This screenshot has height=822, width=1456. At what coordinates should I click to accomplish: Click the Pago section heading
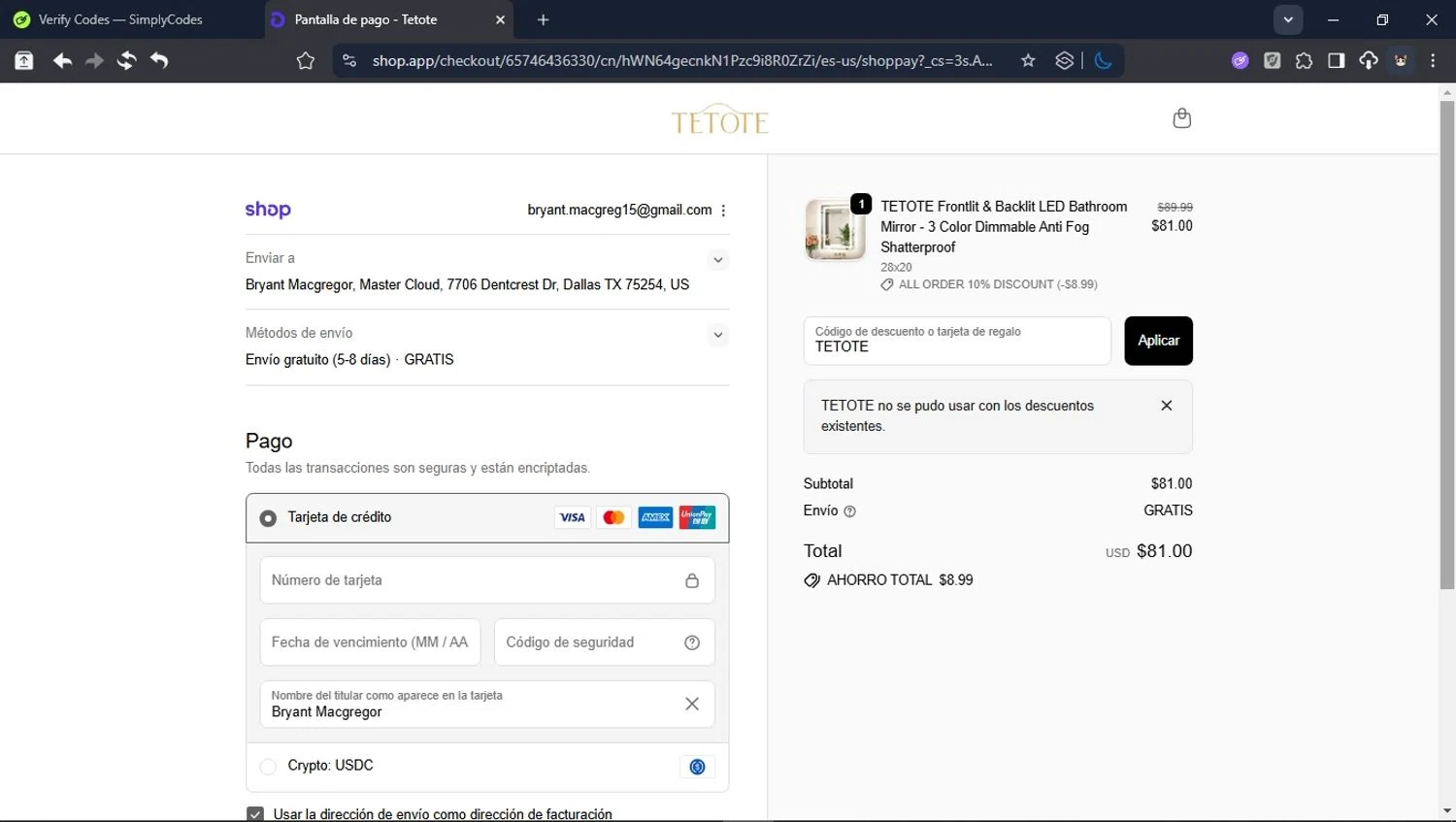click(269, 441)
